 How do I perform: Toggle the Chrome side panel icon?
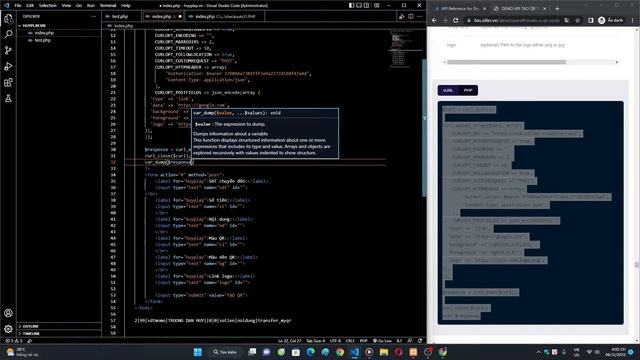[591, 20]
